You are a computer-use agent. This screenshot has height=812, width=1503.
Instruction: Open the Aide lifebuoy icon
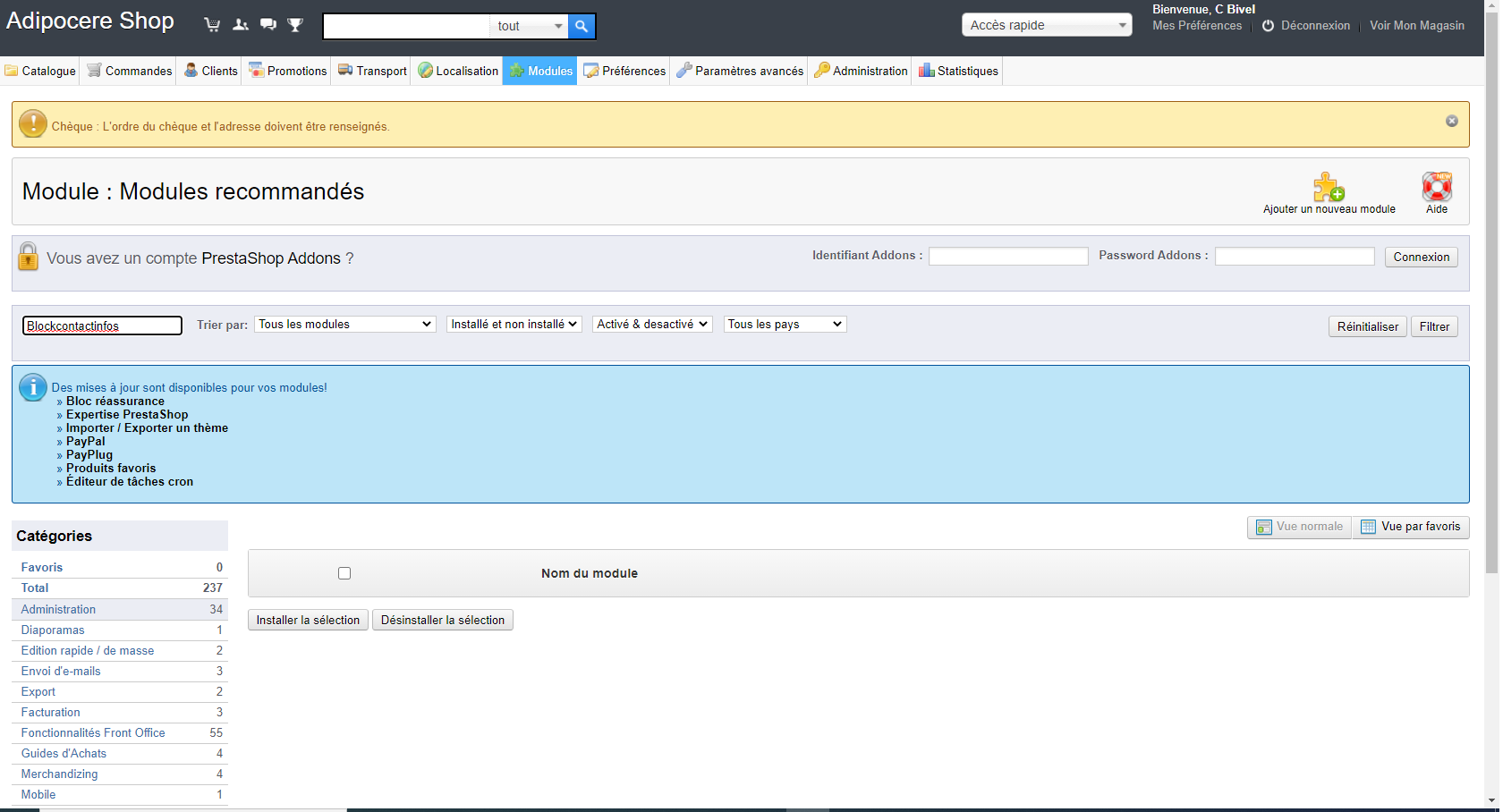(x=1437, y=187)
